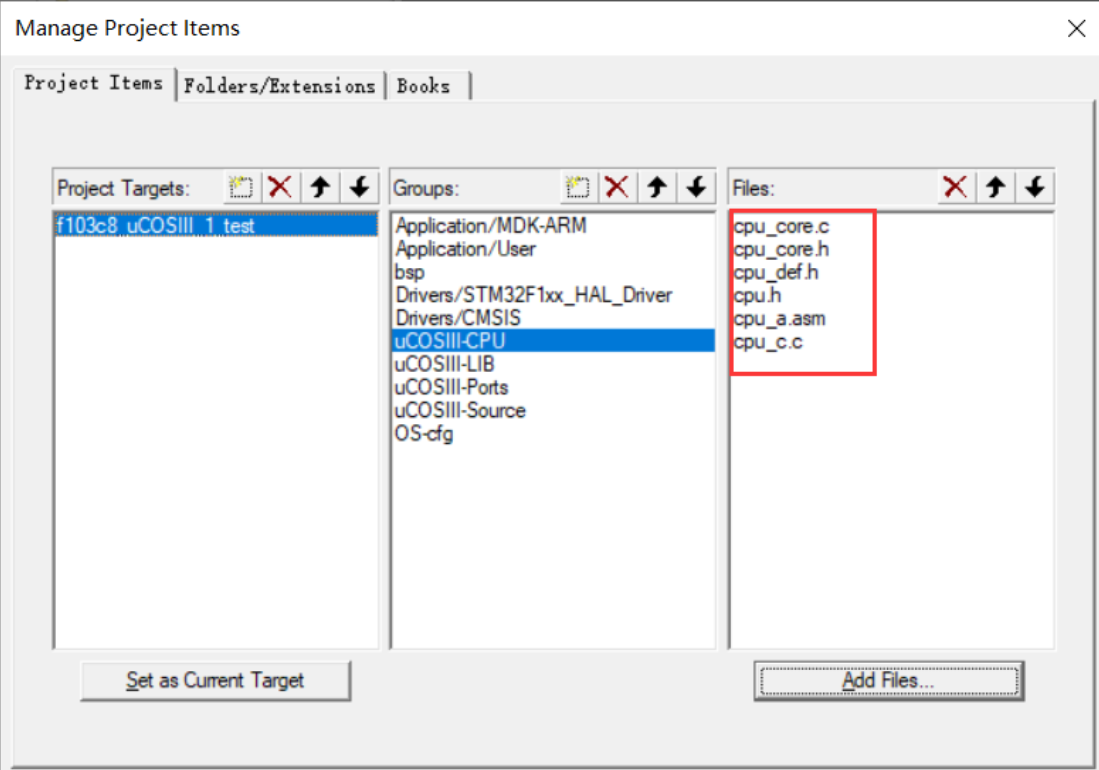Open the Books tab

pos(424,86)
